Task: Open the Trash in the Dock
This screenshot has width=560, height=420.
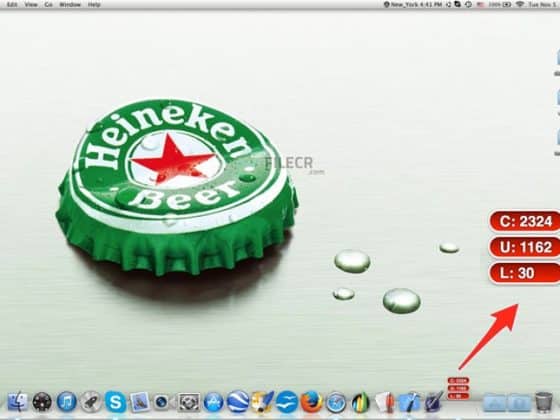Action: click(544, 402)
